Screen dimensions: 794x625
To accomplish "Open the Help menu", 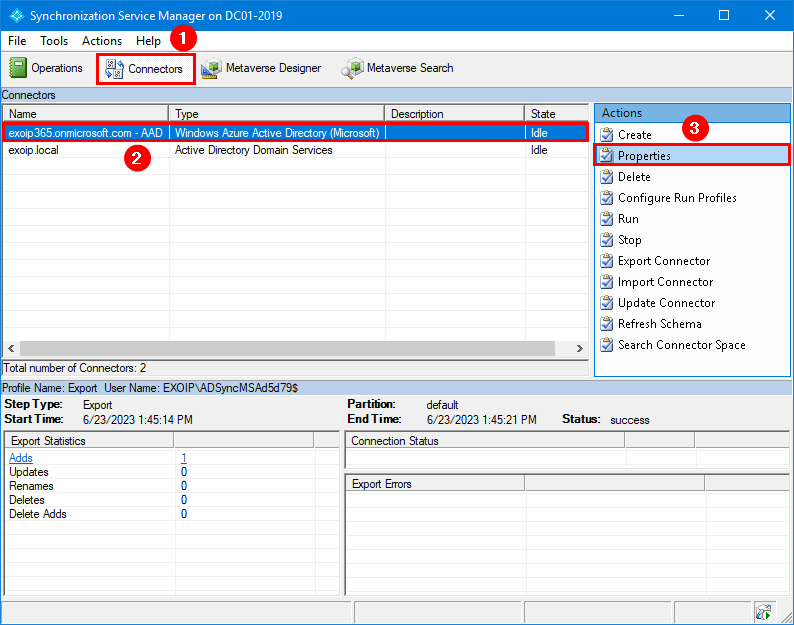I will [x=148, y=41].
